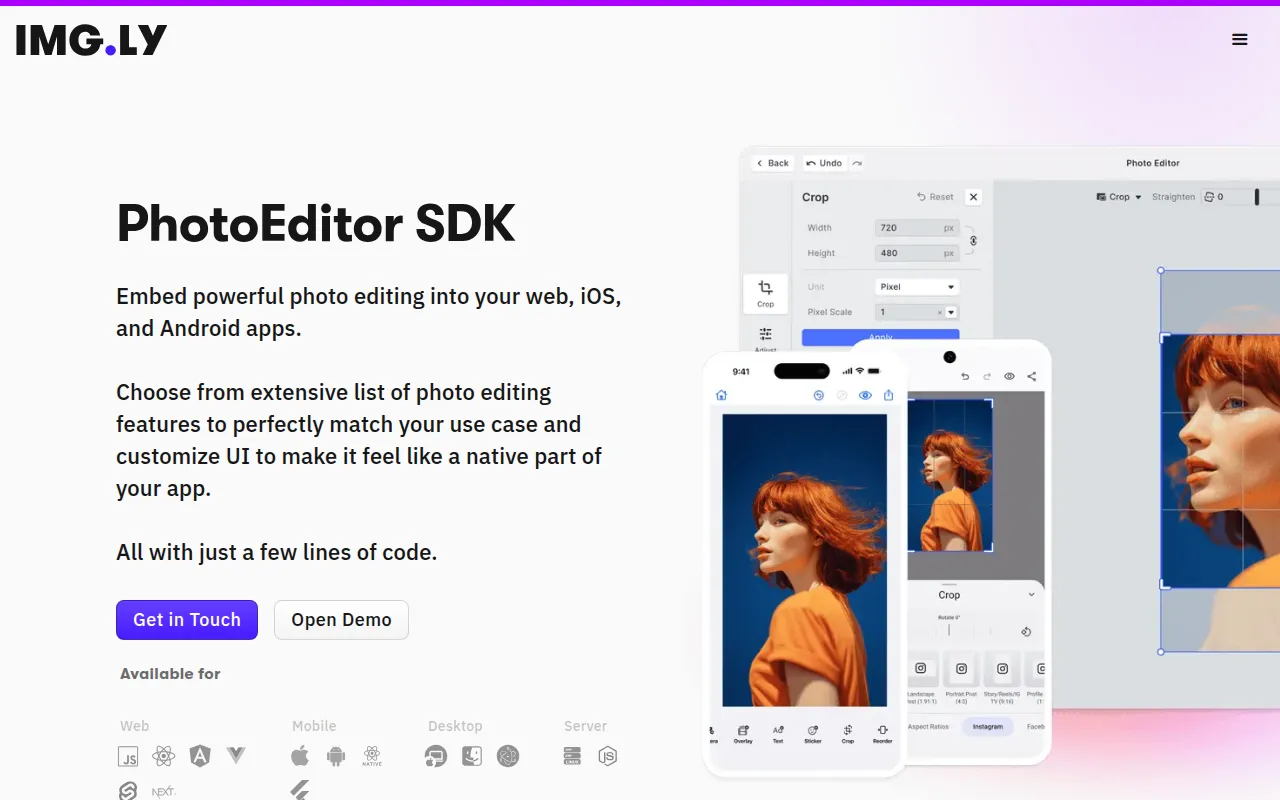Tap Reorder tool on iPhone preview
The width and height of the screenshot is (1280, 800).
[882, 734]
